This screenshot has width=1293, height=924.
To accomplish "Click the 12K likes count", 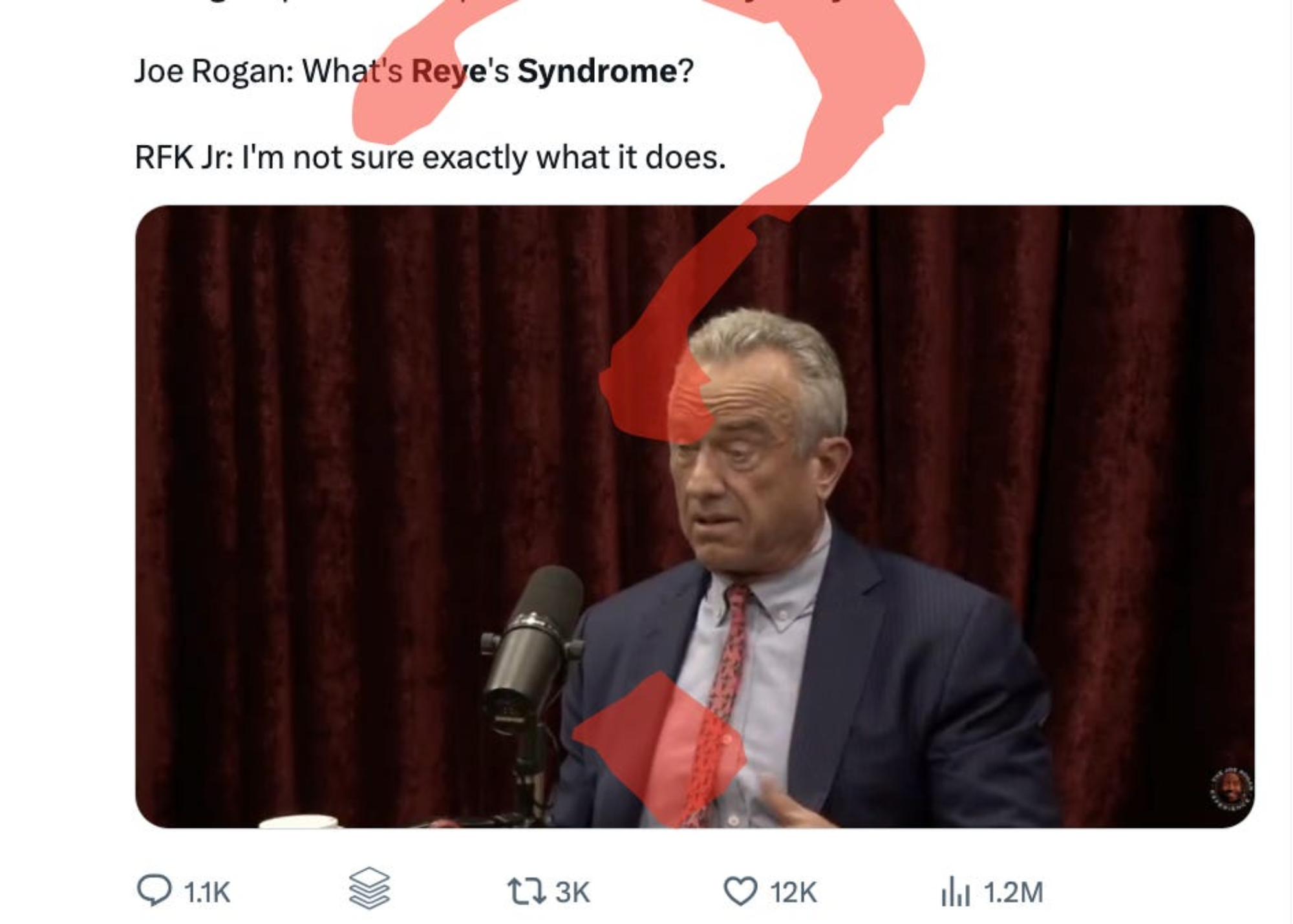I will pyautogui.click(x=793, y=892).
